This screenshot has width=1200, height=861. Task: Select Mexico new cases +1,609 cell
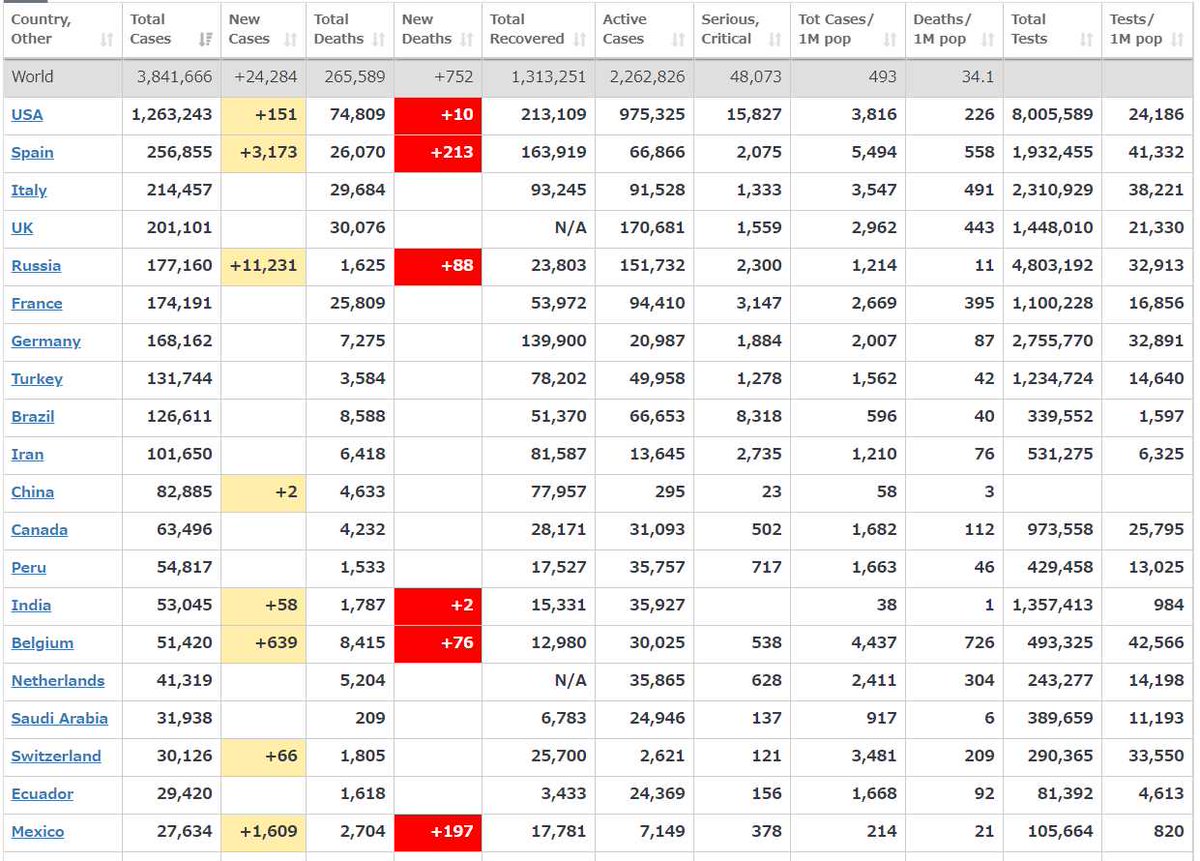coord(264,832)
